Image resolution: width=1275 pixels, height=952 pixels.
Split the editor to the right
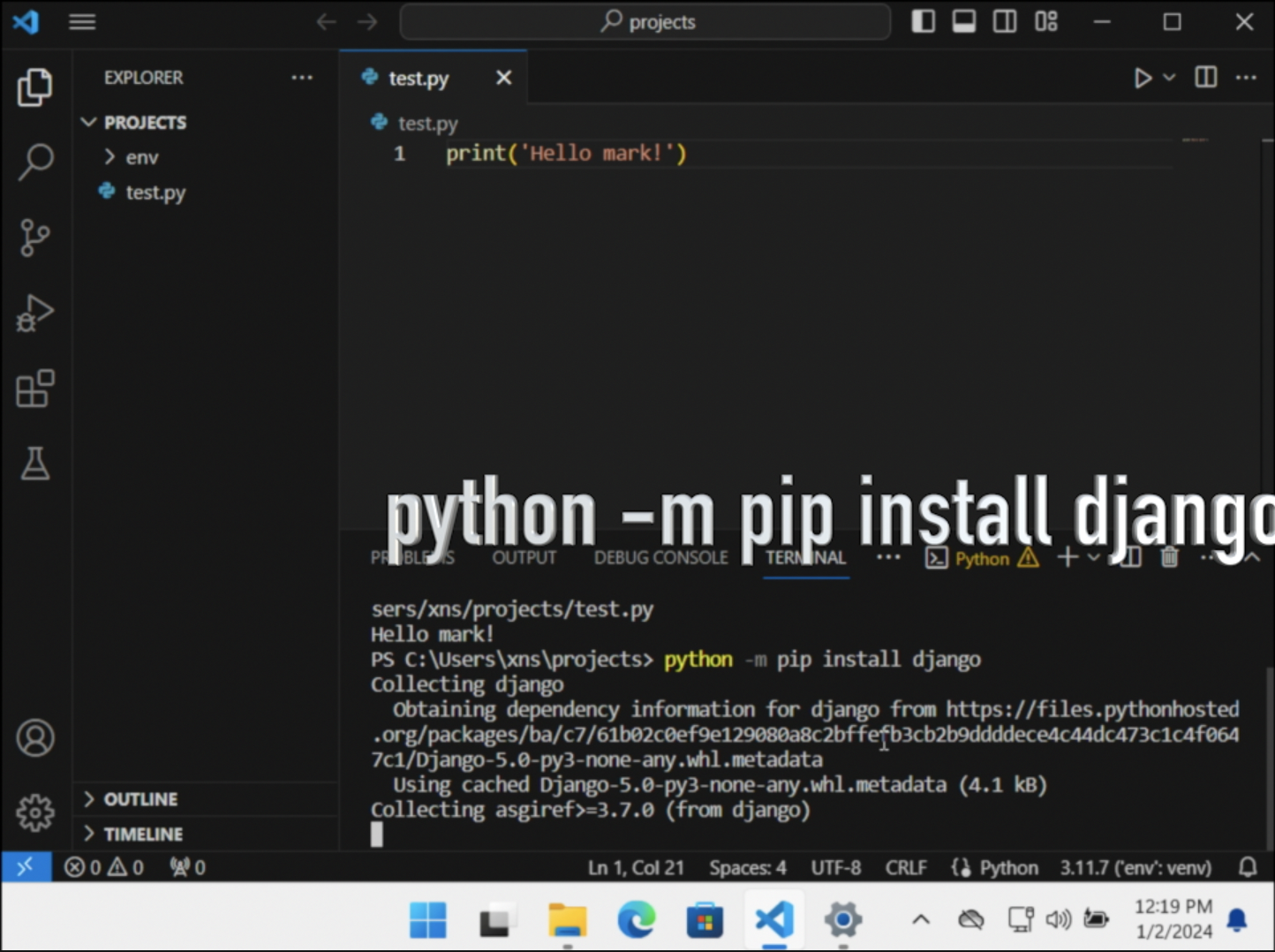(1205, 78)
